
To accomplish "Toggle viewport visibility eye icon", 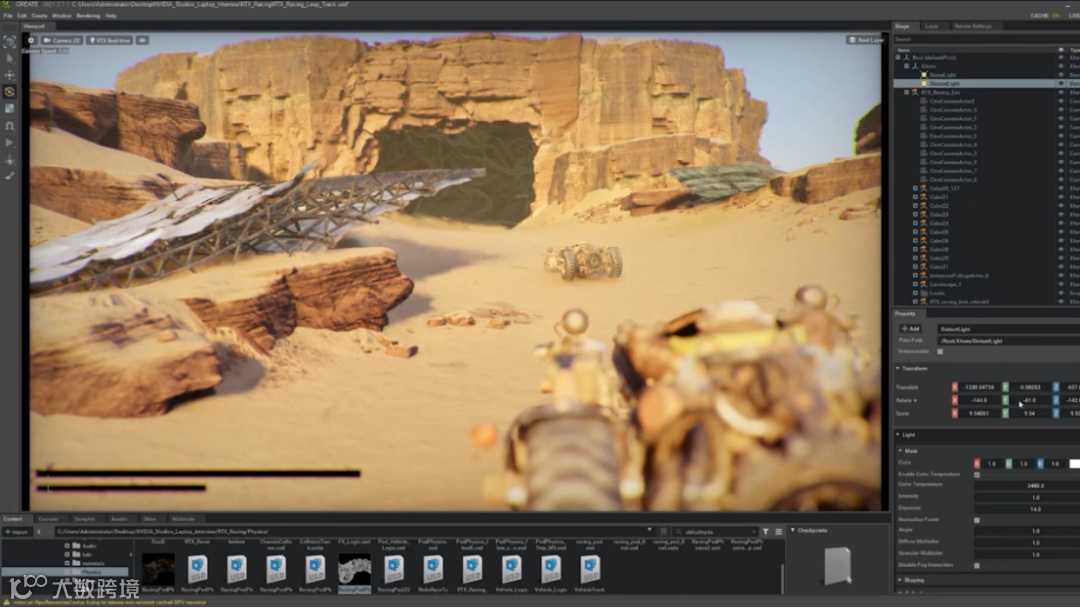I will pyautogui.click(x=143, y=41).
